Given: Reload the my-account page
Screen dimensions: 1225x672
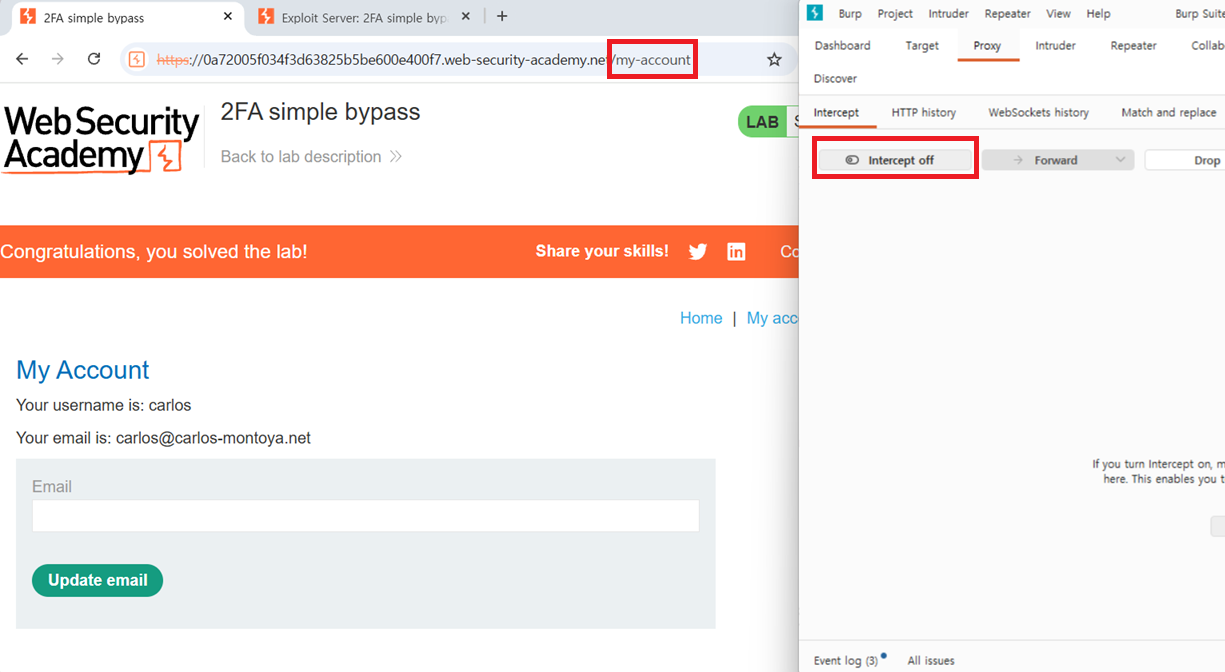Looking at the screenshot, I should click(x=94, y=59).
